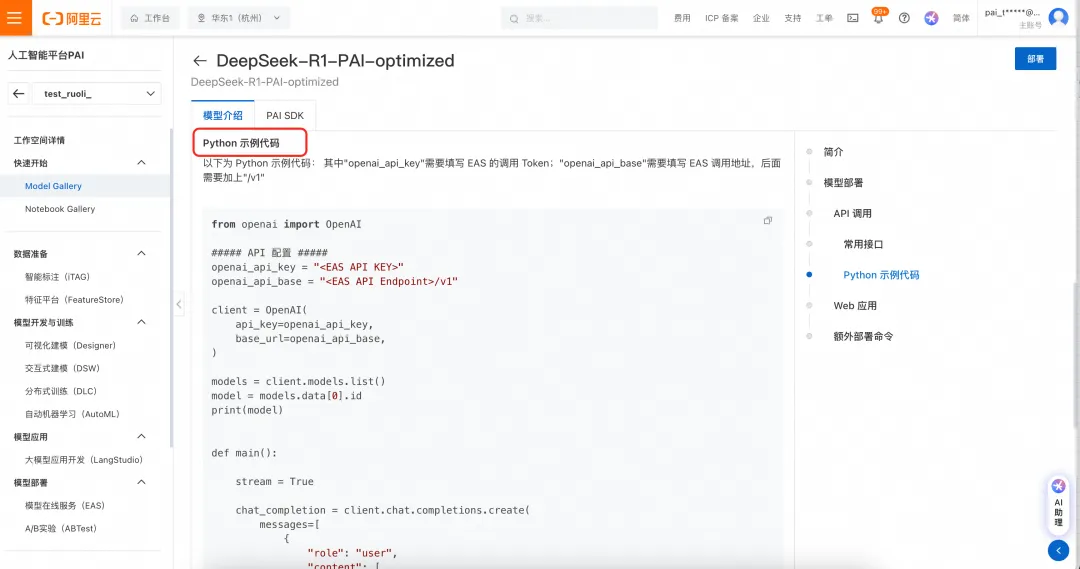Click the DeepSeek-R1-PAI-optimized subtitle text
This screenshot has width=1080, height=569.
tap(264, 82)
